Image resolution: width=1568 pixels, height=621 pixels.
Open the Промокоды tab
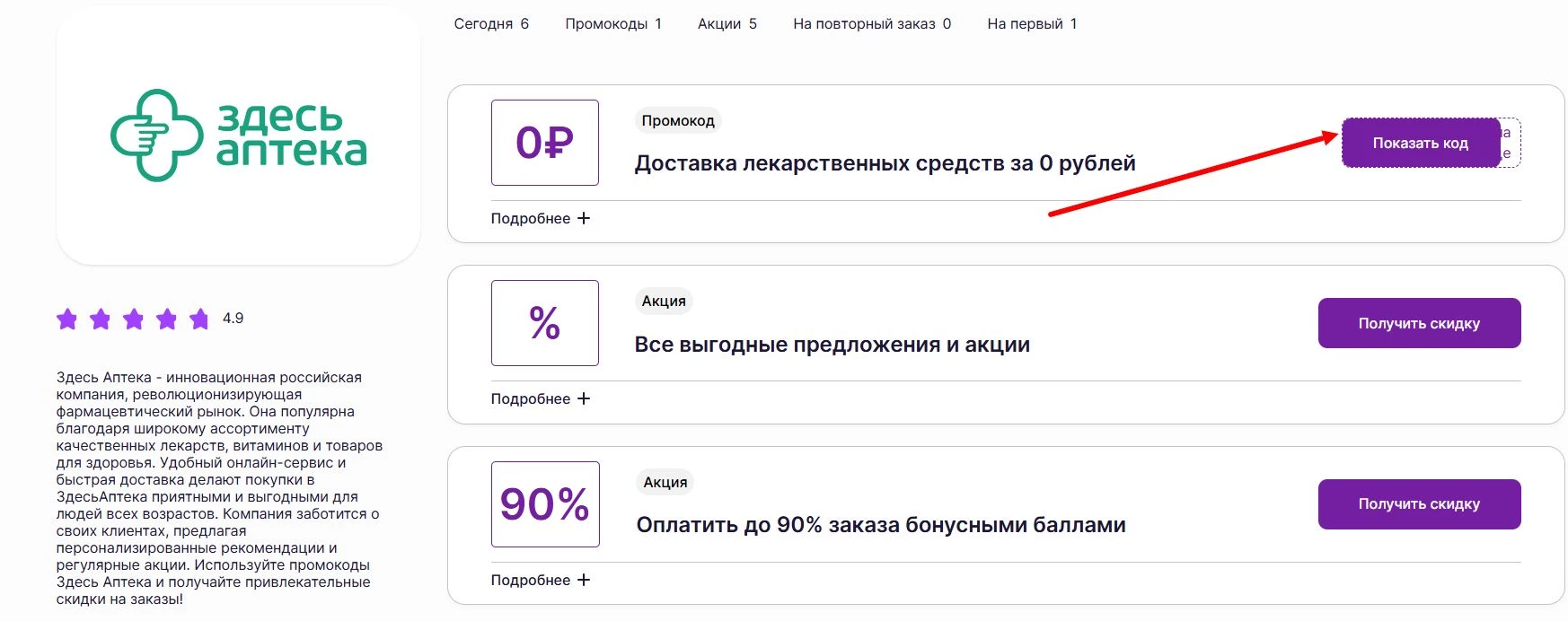point(612,23)
